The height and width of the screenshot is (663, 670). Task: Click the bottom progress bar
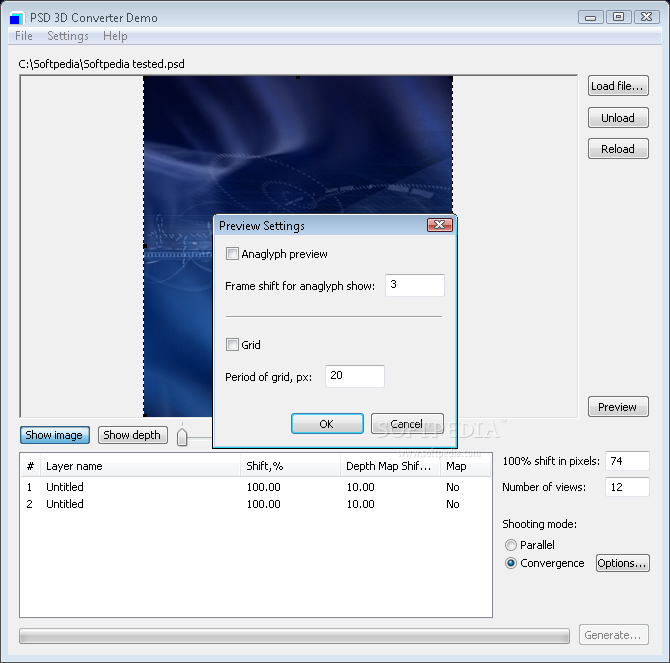click(x=294, y=636)
